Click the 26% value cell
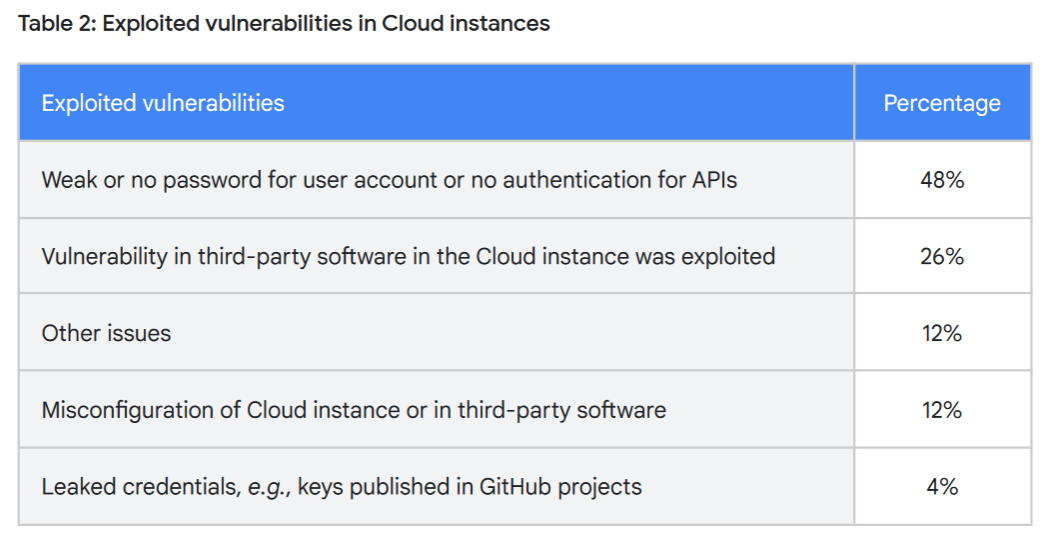The width and height of the screenshot is (1057, 550). (x=942, y=256)
